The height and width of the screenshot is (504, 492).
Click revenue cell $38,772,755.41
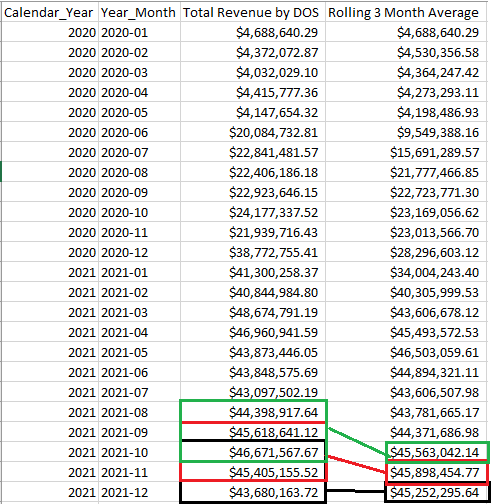(x=253, y=252)
